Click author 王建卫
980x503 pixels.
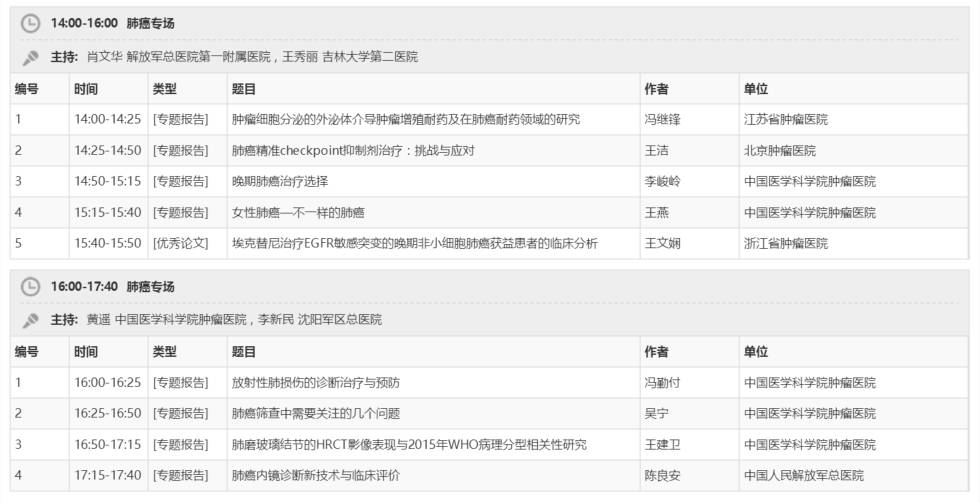pyautogui.click(x=662, y=444)
